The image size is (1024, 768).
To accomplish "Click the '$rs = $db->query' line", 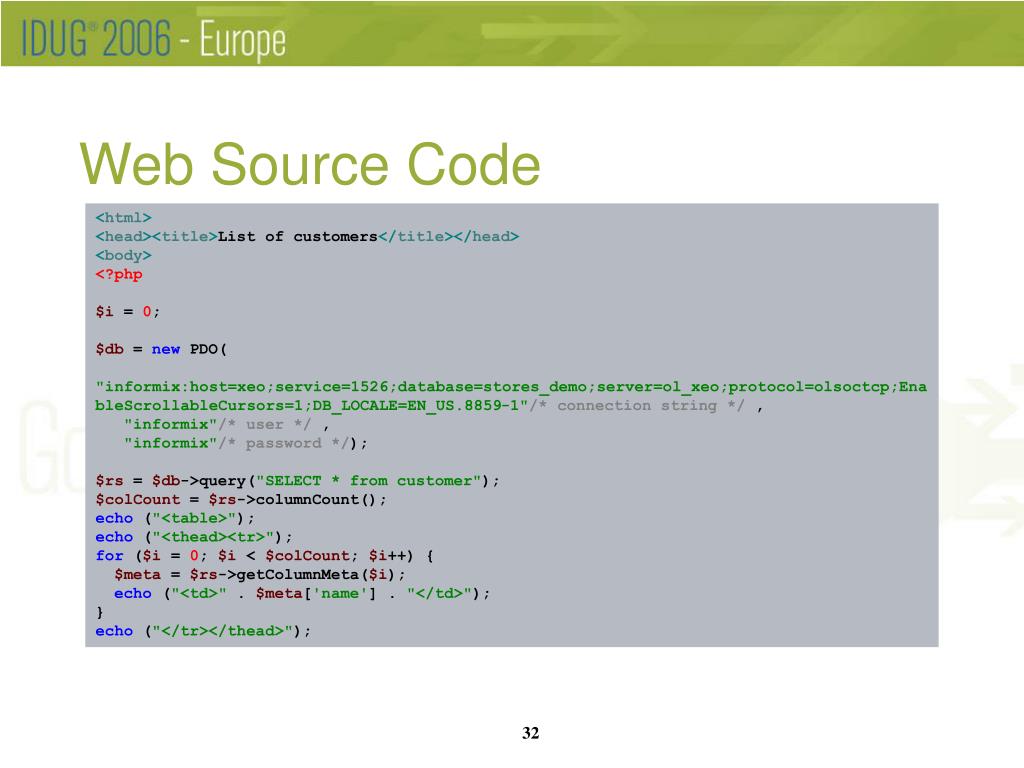I will point(297,481).
